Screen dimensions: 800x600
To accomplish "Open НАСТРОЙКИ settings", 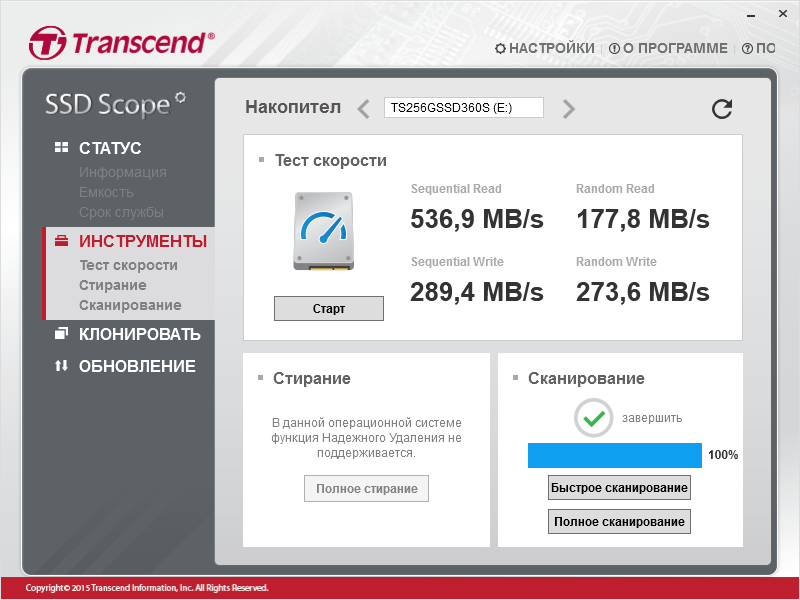I will pos(552,48).
